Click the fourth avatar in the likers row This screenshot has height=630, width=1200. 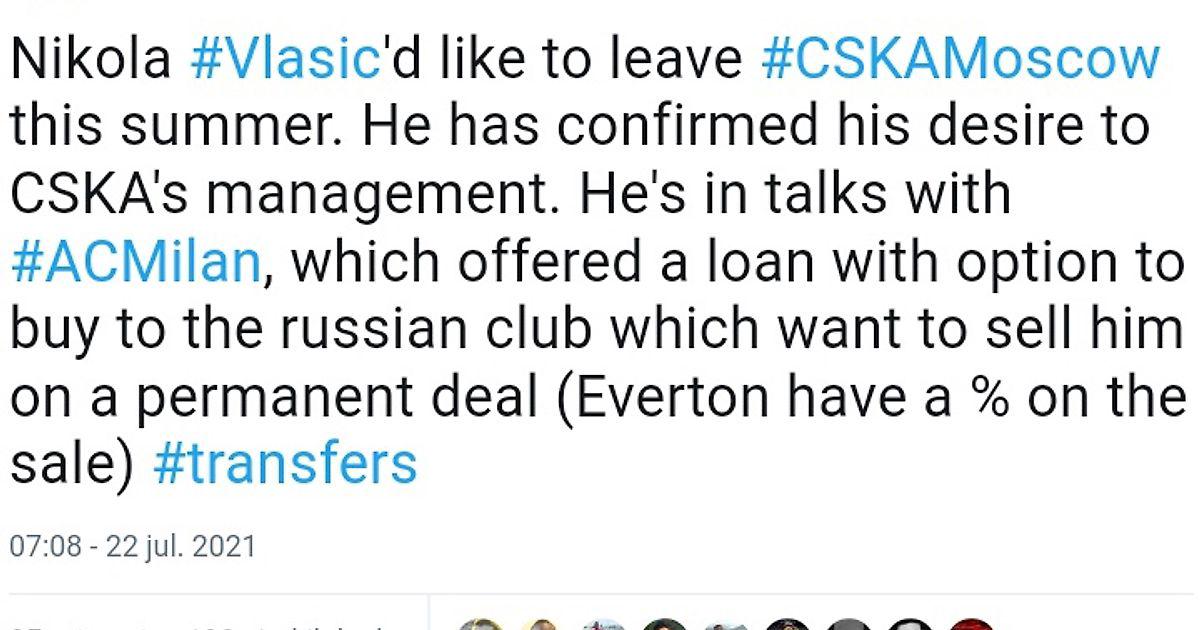tap(665, 622)
